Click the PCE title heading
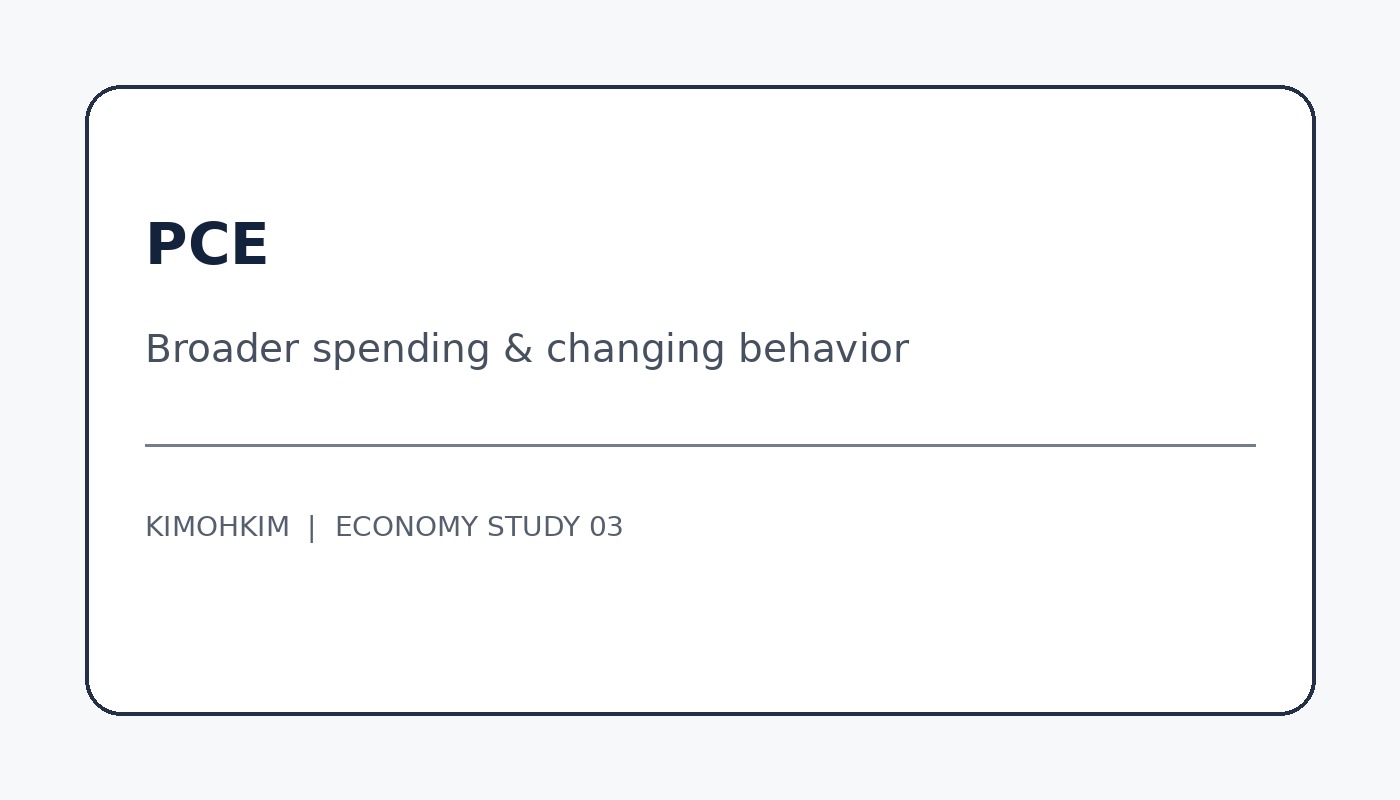Viewport: 1400px width, 800px height. click(207, 245)
